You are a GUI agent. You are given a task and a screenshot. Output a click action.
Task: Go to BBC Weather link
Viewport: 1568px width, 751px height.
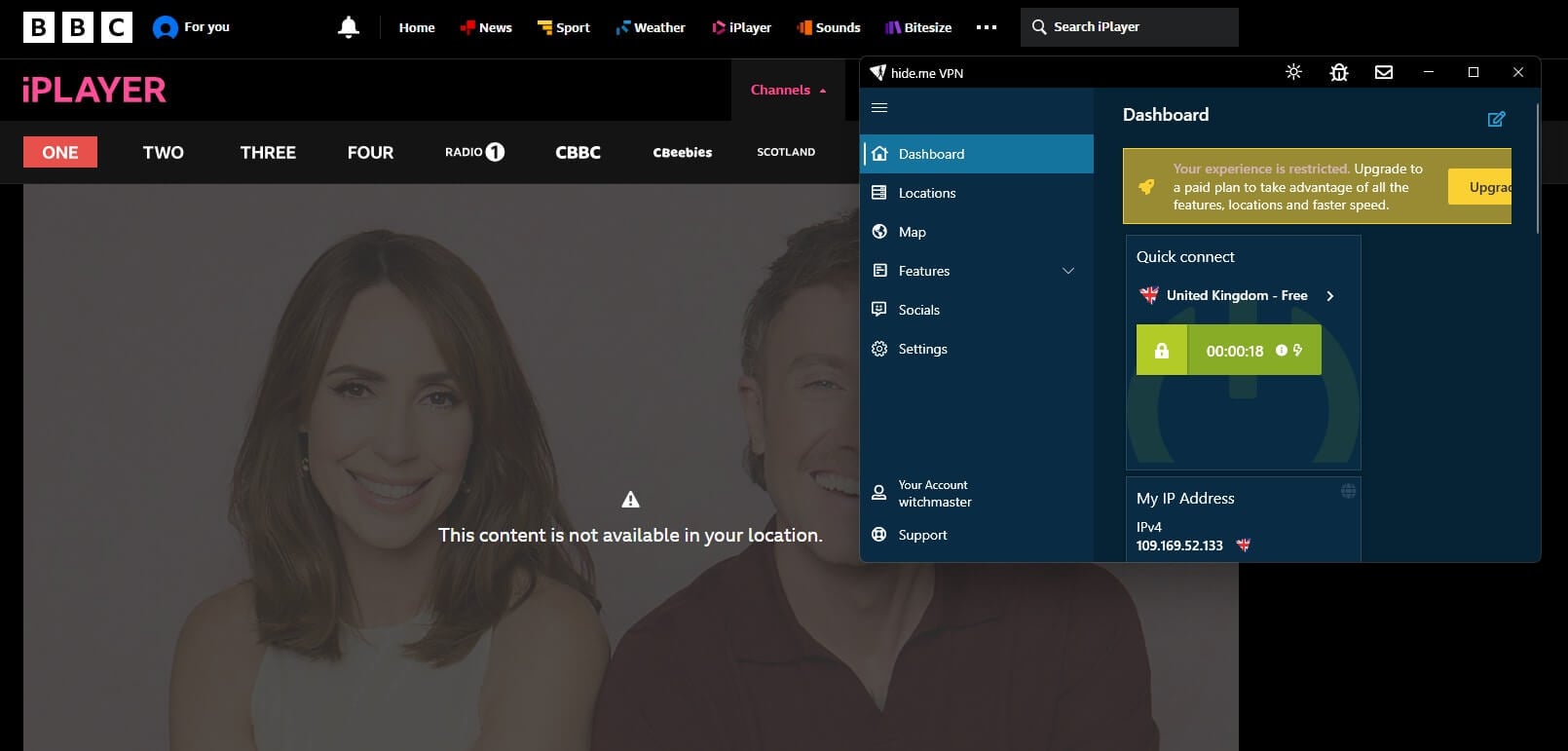[651, 27]
